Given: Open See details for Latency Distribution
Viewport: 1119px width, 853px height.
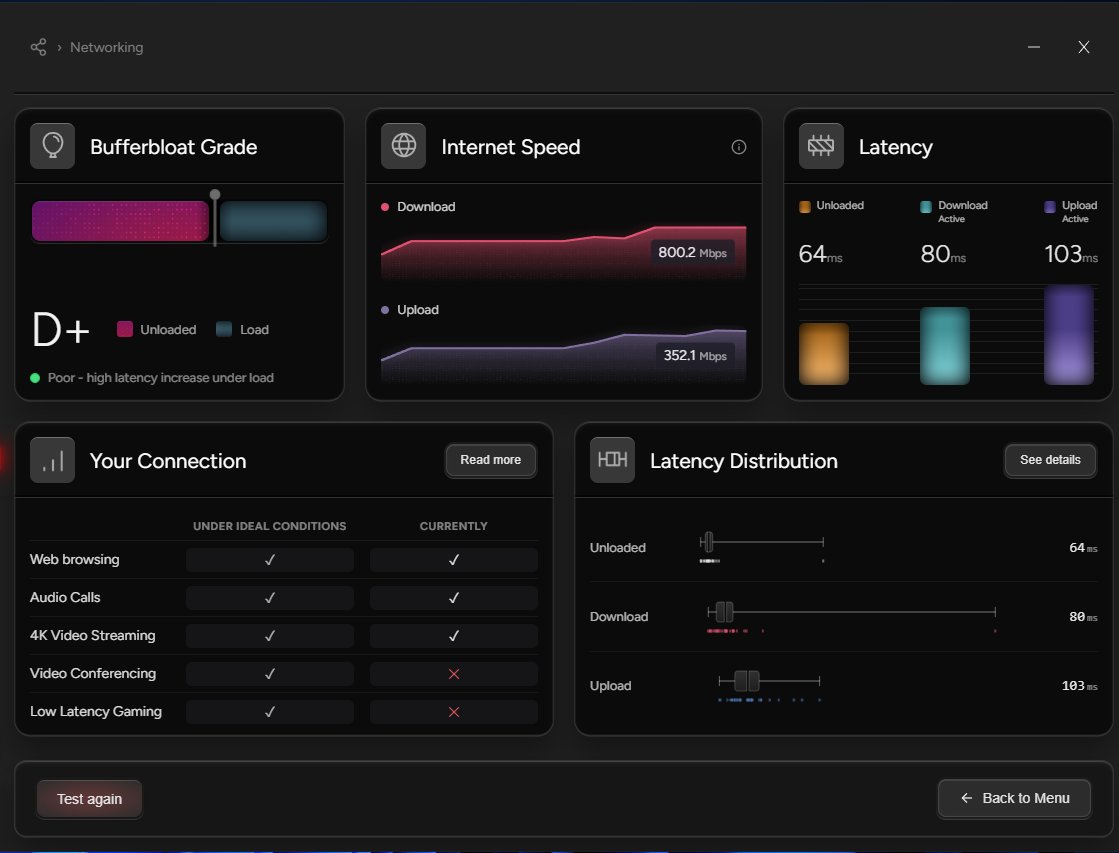Looking at the screenshot, I should (1050, 460).
